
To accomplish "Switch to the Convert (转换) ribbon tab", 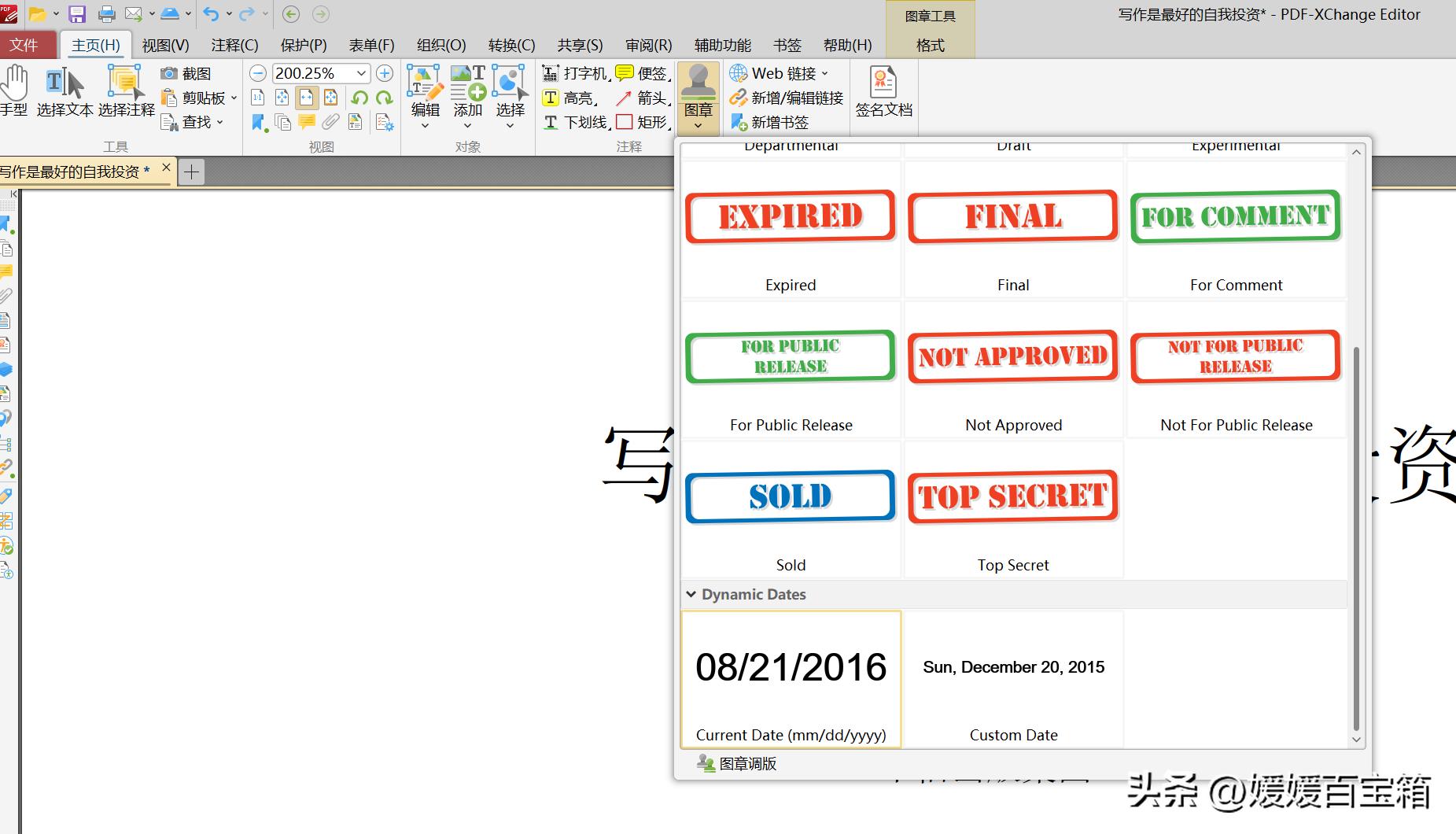I will (x=511, y=46).
